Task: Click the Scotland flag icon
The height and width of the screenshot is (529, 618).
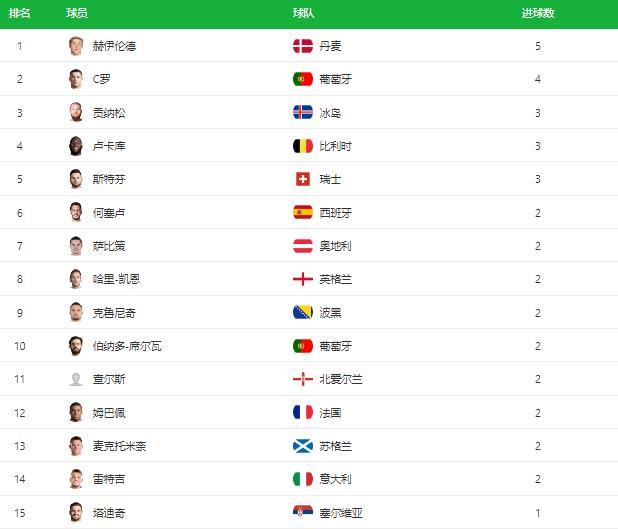Action: [x=303, y=446]
